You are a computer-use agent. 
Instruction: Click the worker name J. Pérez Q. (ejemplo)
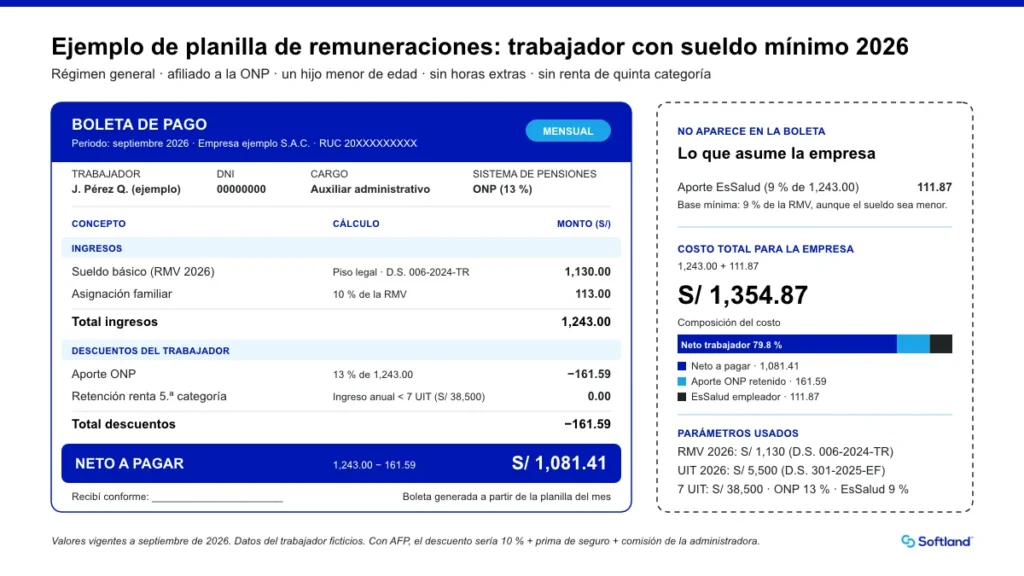126,189
